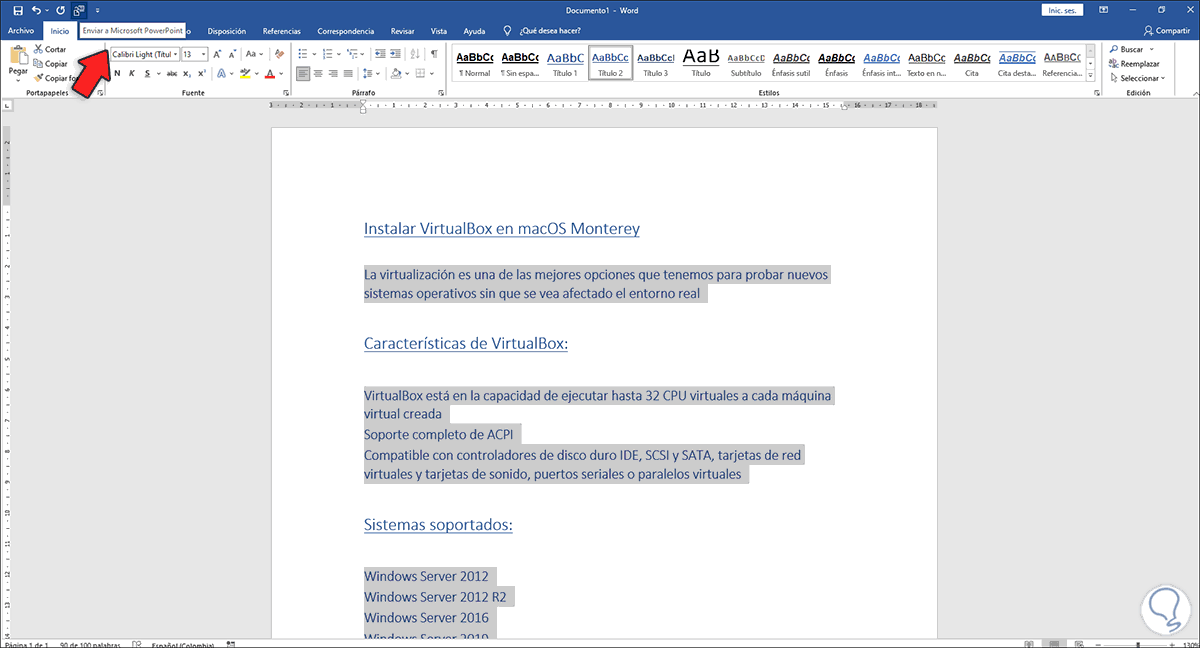This screenshot has width=1200, height=648.
Task: Switch to the Disposición tab
Action: 226,31
